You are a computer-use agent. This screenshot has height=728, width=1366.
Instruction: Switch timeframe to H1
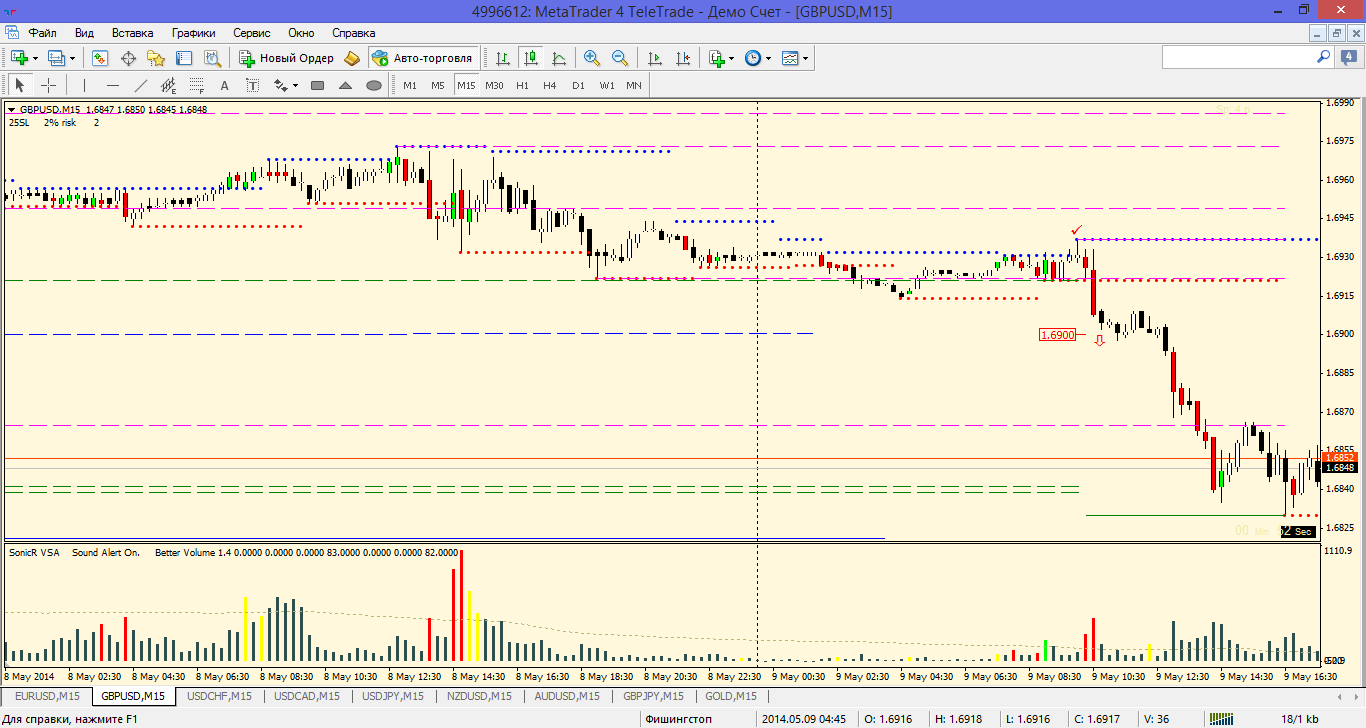click(x=522, y=85)
